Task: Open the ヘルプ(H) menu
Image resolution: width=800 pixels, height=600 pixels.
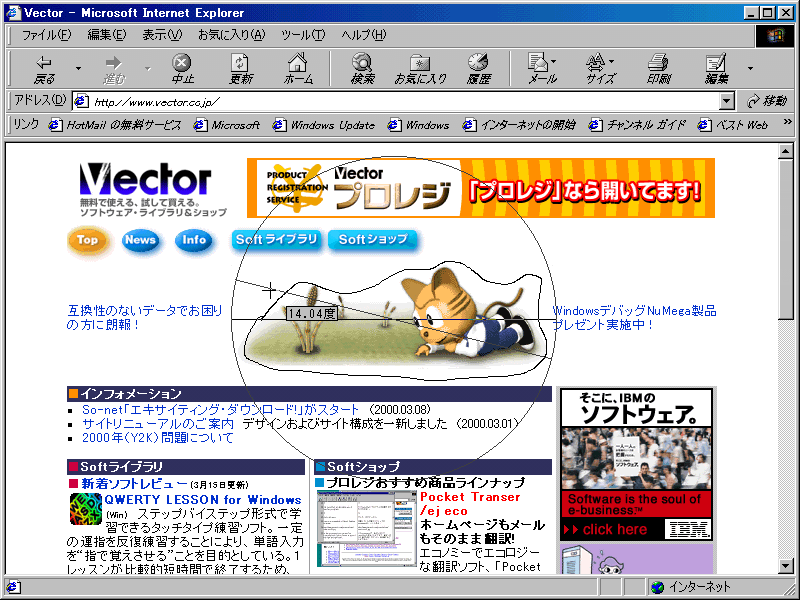Action: (363, 35)
